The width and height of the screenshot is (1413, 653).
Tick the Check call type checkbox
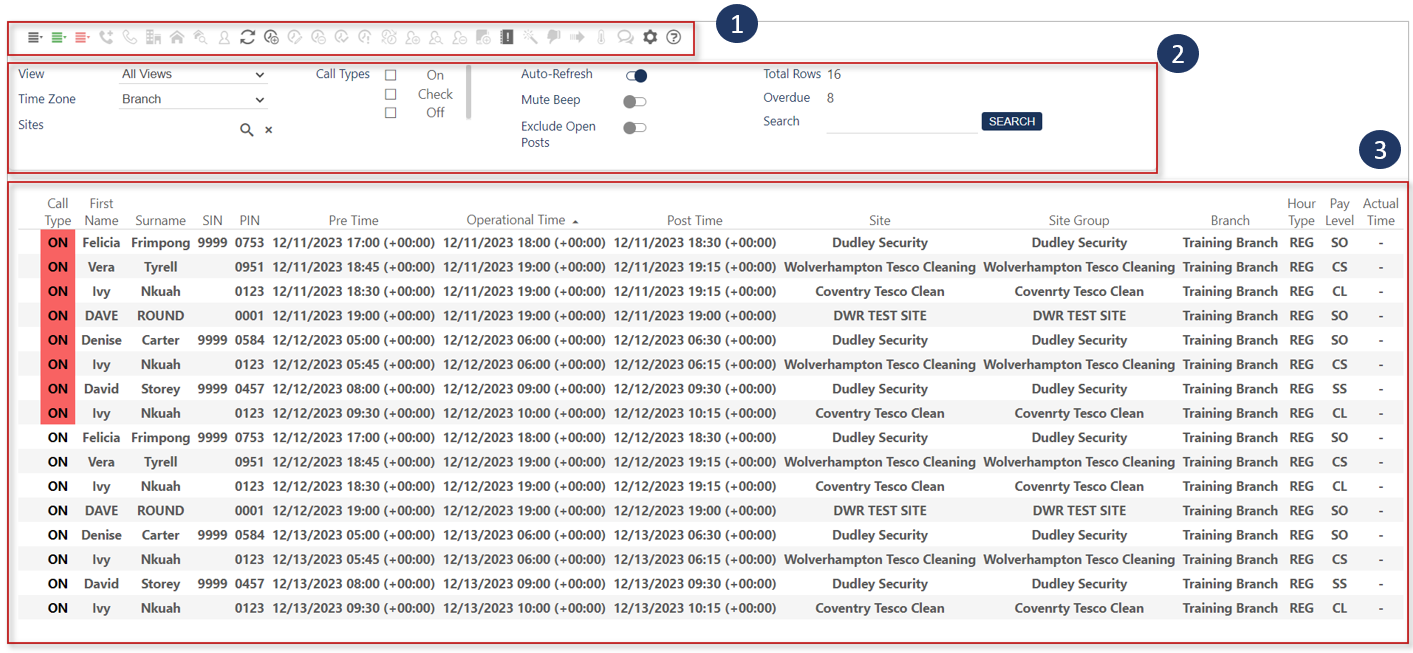391,94
